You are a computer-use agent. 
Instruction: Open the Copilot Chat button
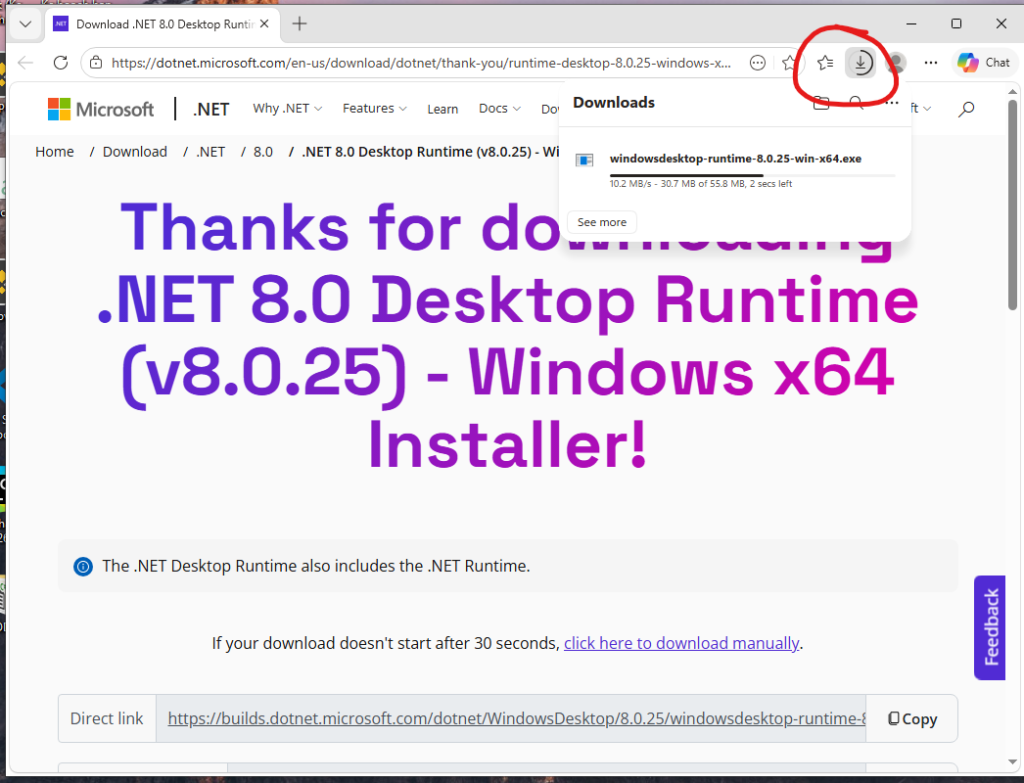(984, 62)
